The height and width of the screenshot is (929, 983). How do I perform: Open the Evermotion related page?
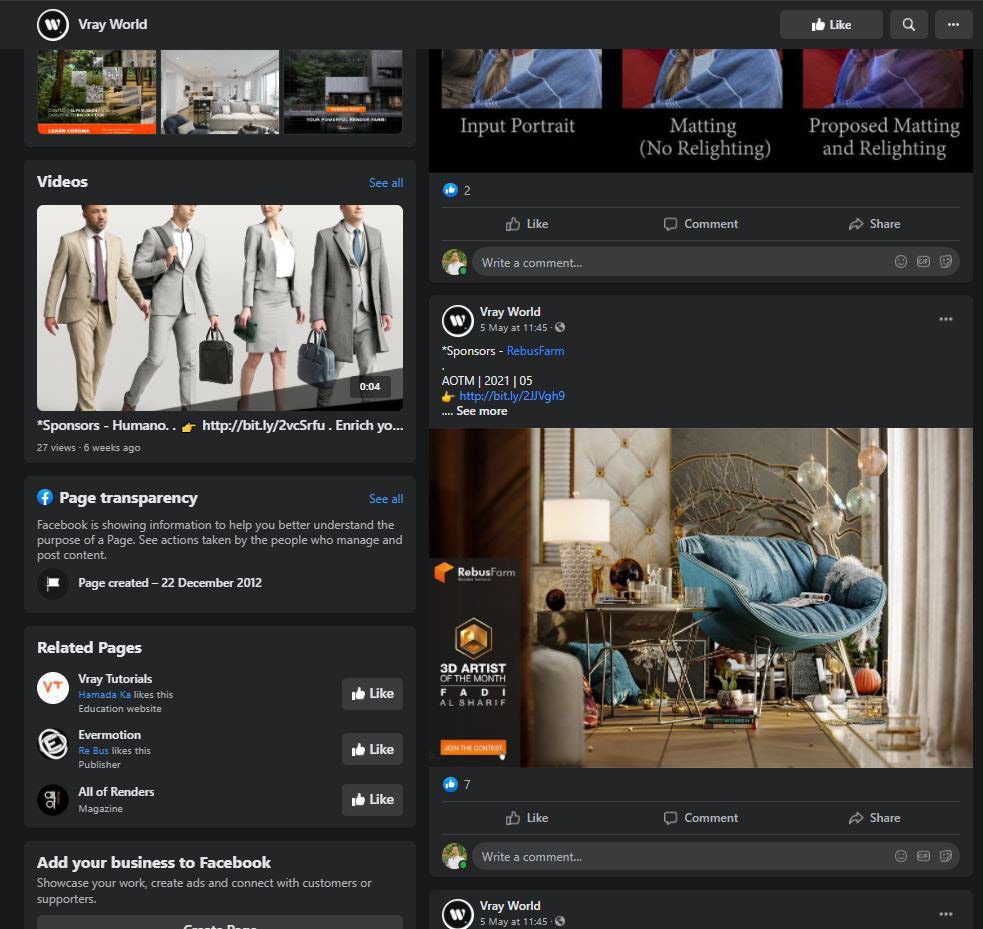pyautogui.click(x=110, y=735)
